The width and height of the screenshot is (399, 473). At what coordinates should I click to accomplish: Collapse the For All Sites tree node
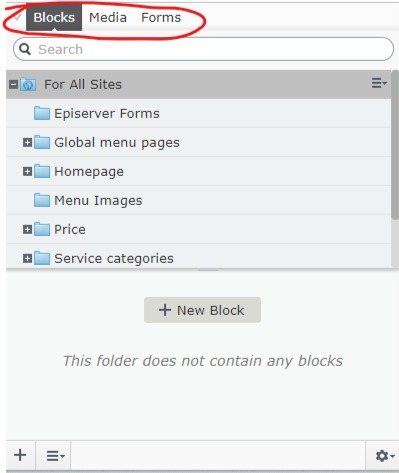pyautogui.click(x=14, y=84)
